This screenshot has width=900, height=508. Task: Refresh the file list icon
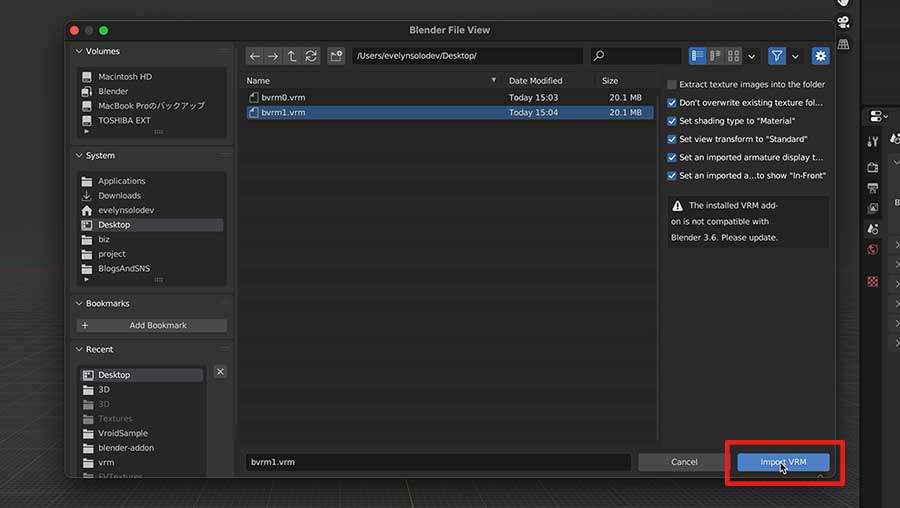point(311,56)
